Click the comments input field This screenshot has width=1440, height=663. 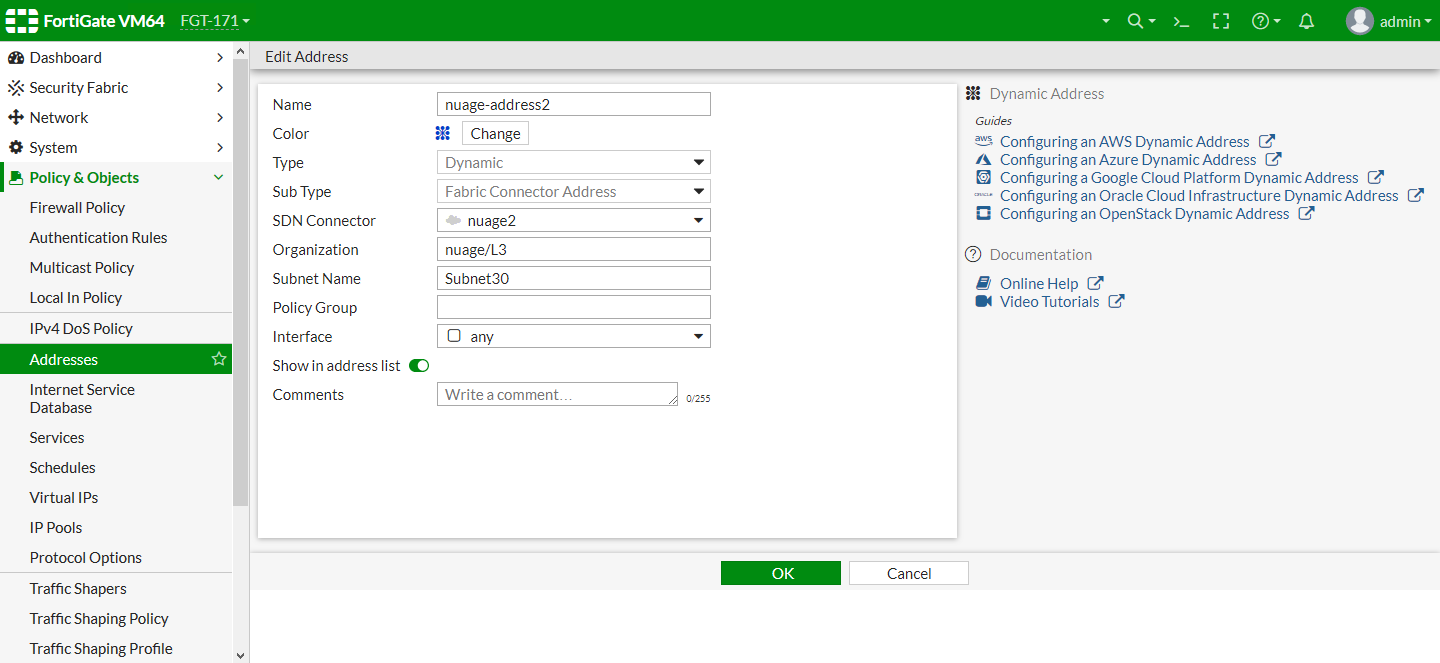pyautogui.click(x=556, y=394)
